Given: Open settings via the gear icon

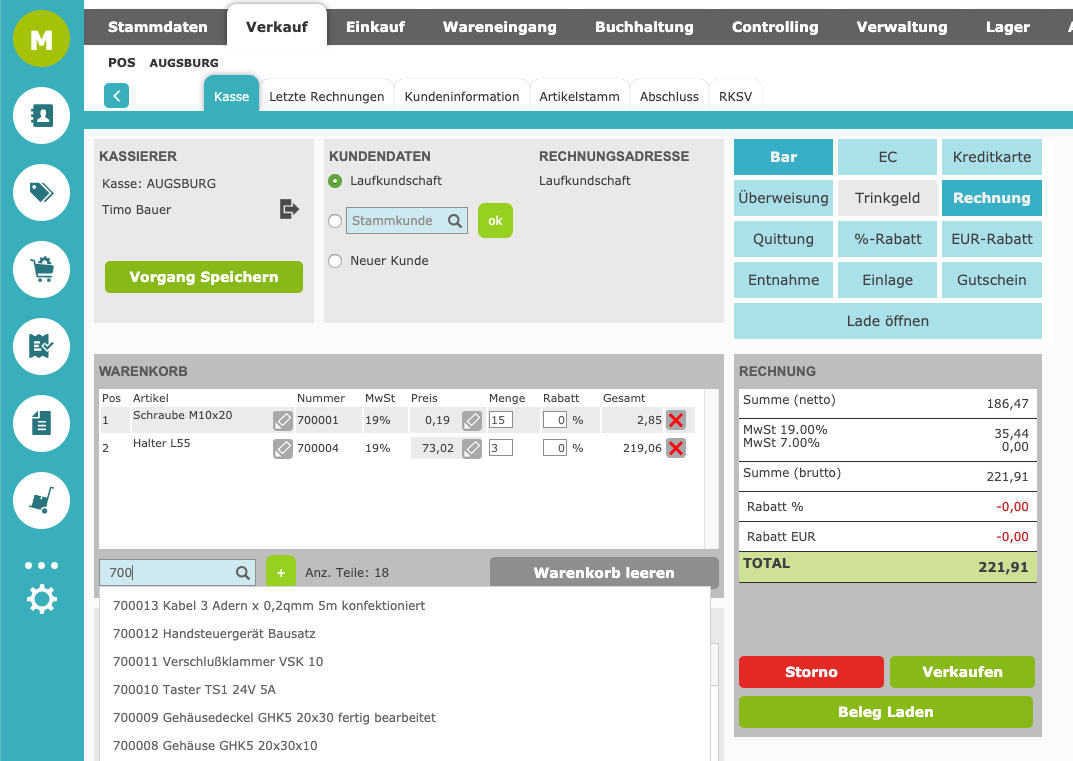Looking at the screenshot, I should 41,600.
